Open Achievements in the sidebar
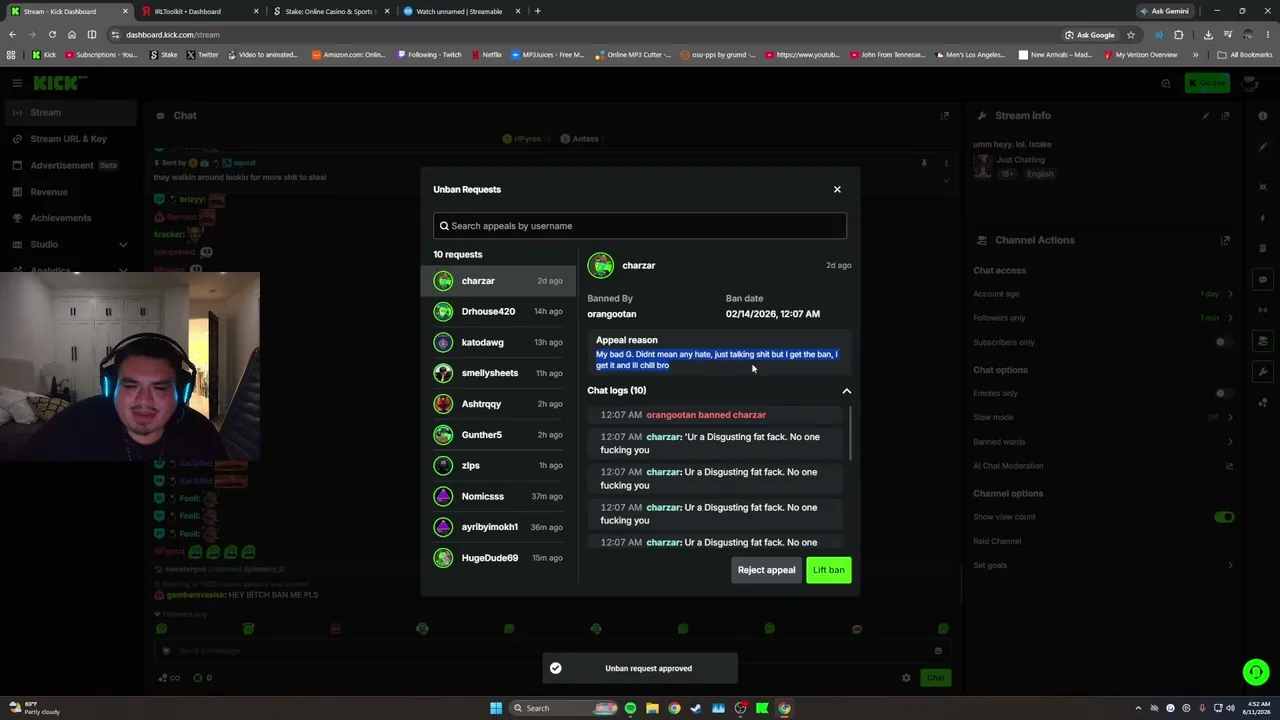The height and width of the screenshot is (720, 1280). point(68,218)
